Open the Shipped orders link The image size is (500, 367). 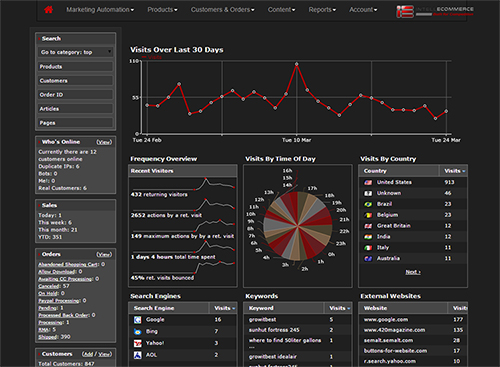48,337
